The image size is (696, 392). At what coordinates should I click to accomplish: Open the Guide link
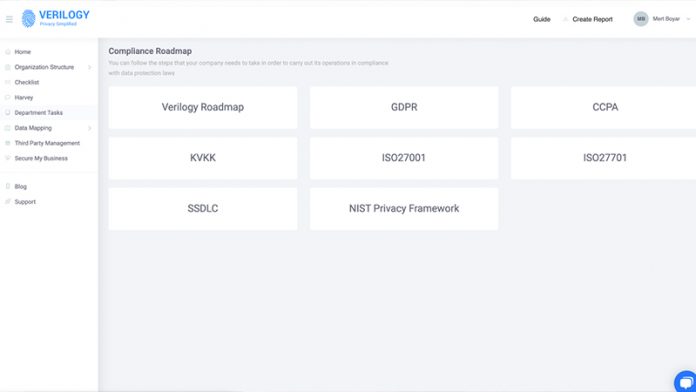tap(542, 19)
